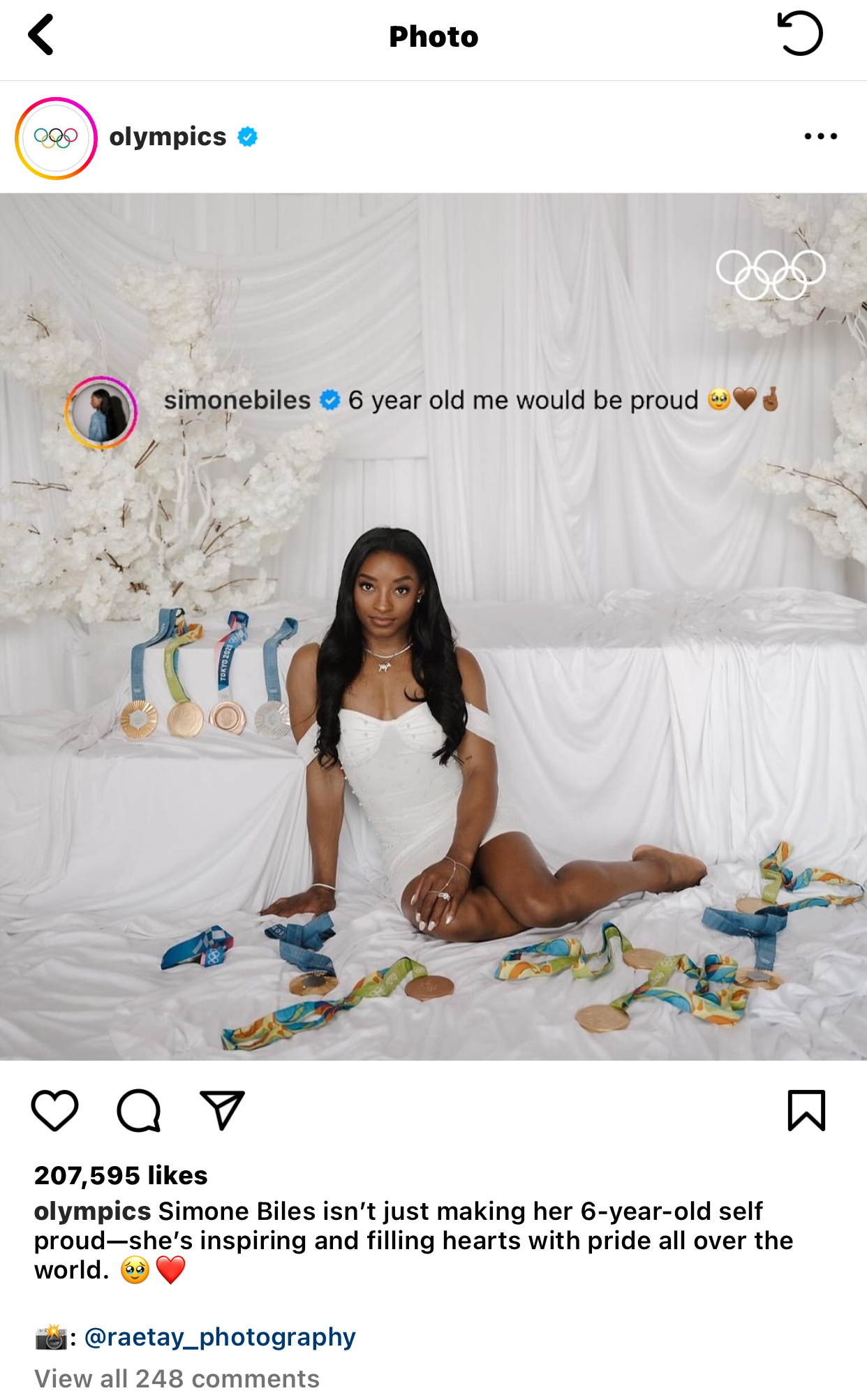
Task: Go back using the top-left arrow
Action: [41, 35]
